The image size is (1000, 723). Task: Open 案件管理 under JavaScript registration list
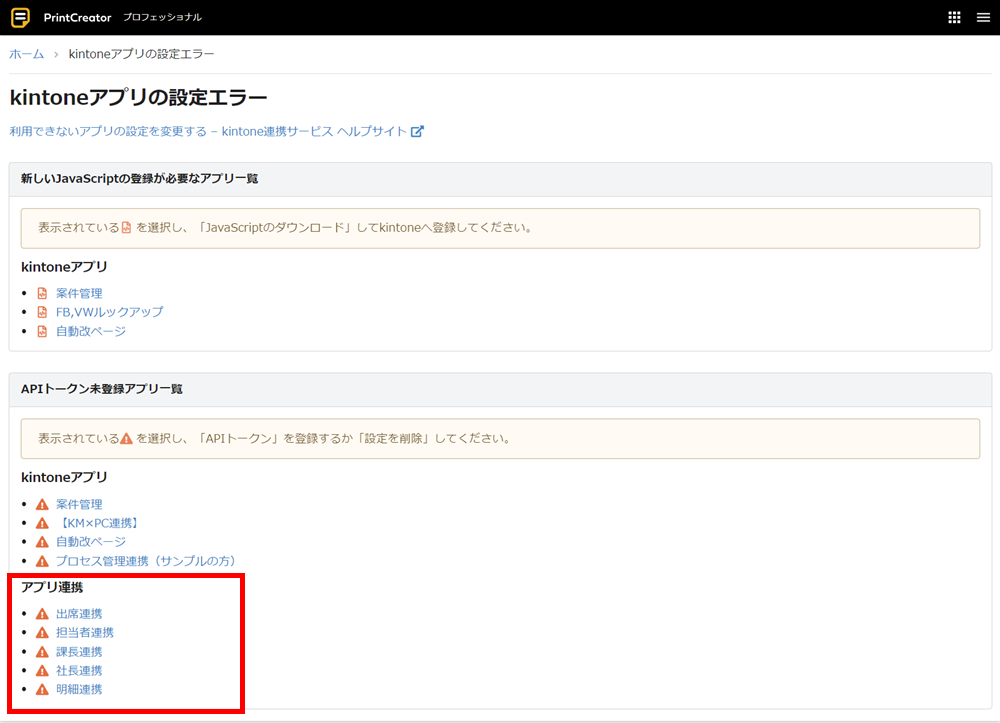pos(79,294)
